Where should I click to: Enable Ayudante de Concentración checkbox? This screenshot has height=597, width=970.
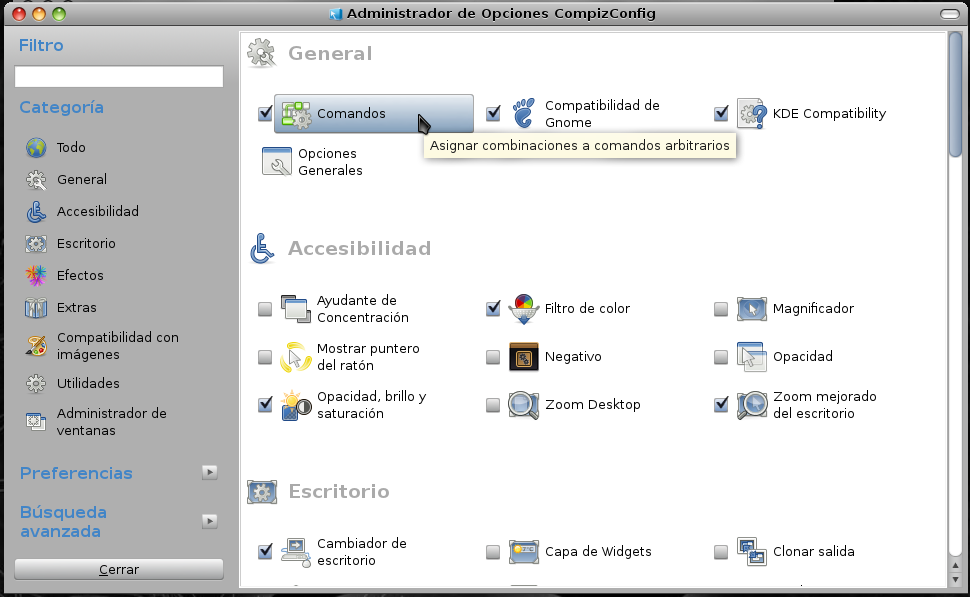[x=265, y=309]
